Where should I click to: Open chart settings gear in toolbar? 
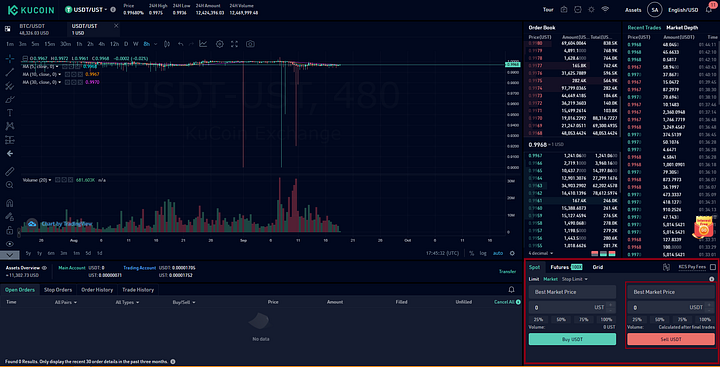(219, 44)
